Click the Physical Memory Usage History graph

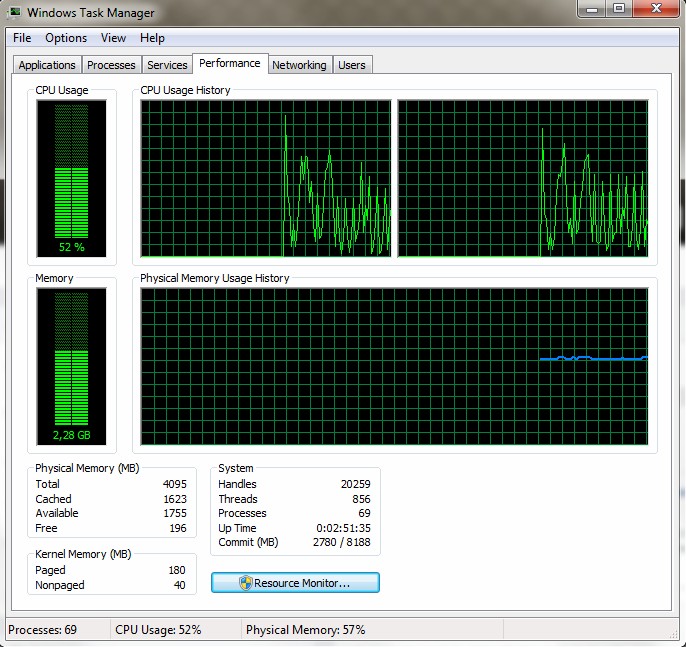(x=394, y=367)
